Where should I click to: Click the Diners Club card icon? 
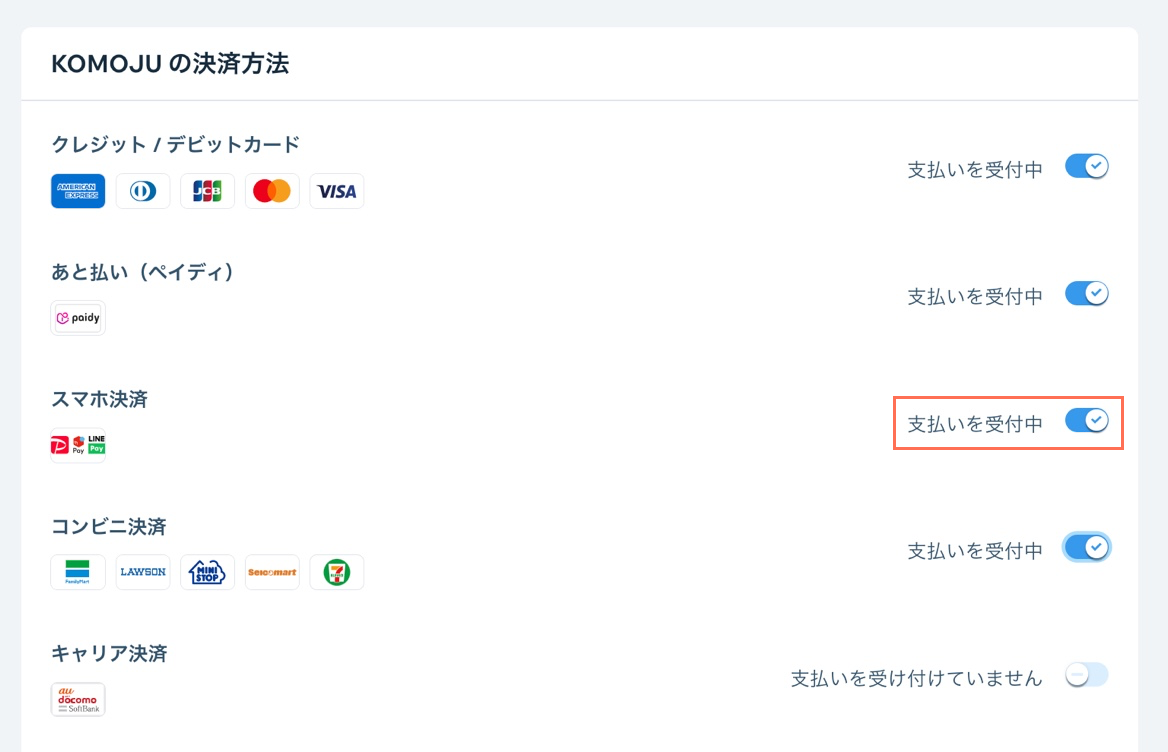[x=143, y=191]
